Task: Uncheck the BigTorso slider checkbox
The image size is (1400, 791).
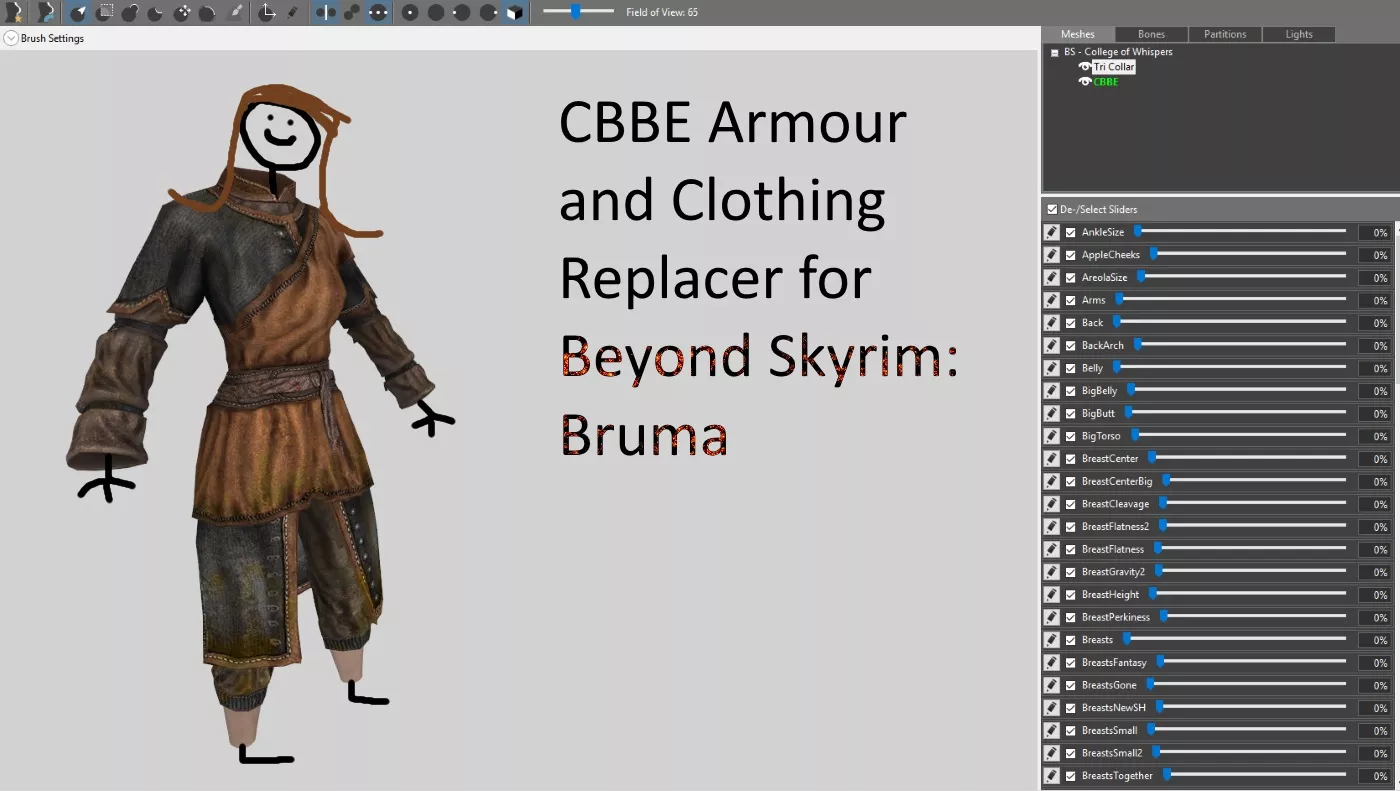Action: 1071,436
